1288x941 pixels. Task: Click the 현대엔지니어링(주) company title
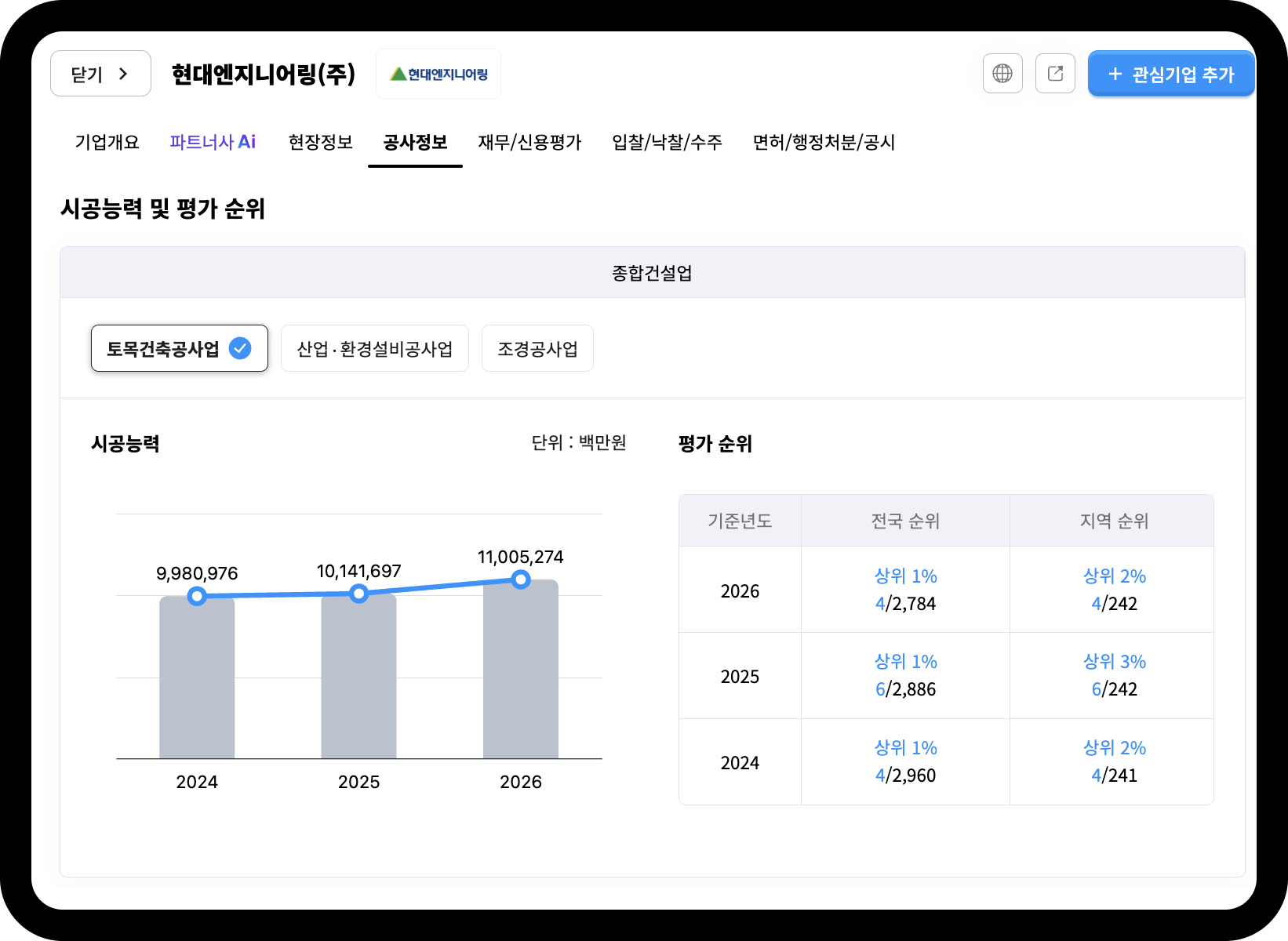click(264, 74)
